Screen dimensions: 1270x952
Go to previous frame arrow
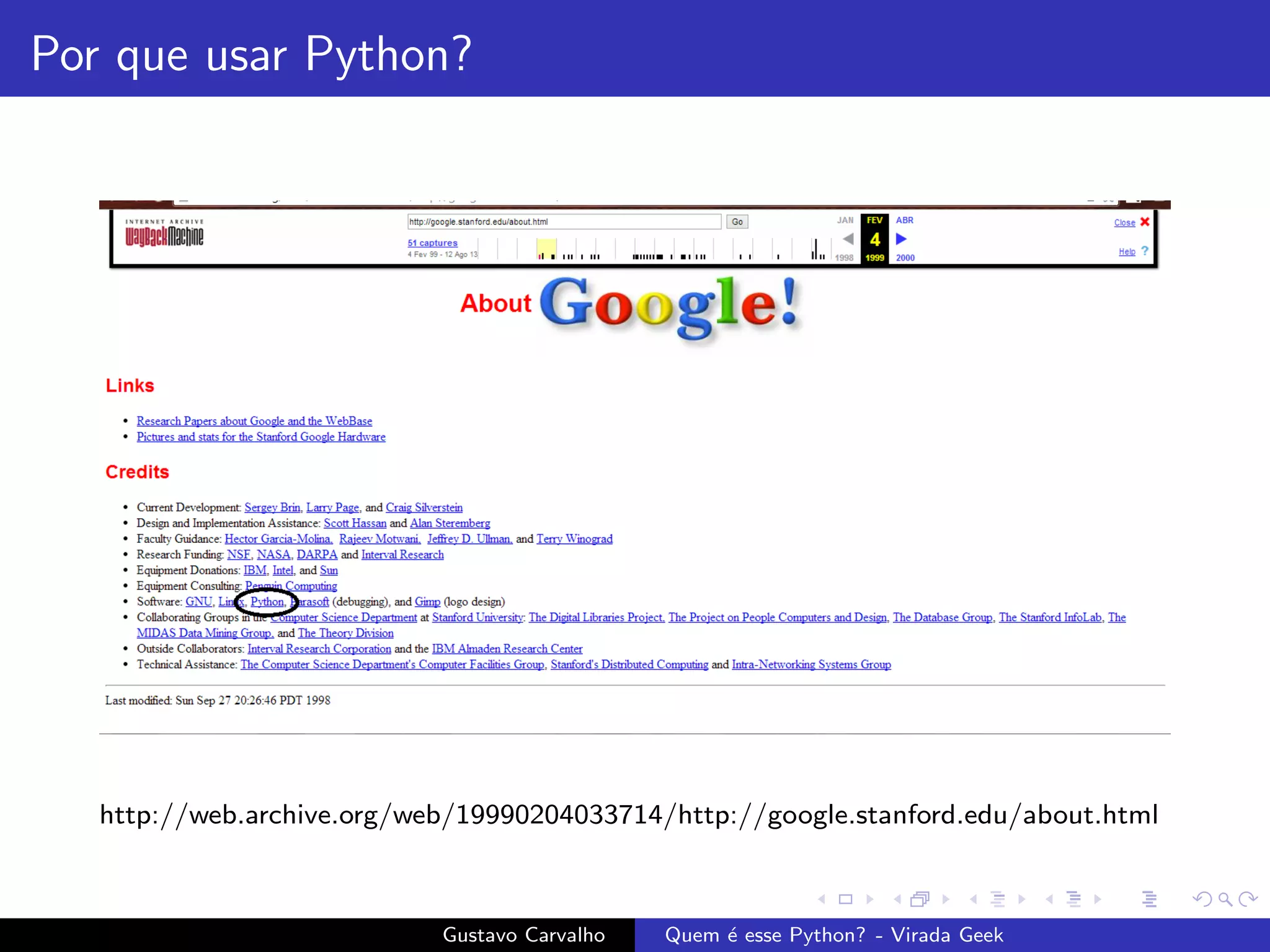pos(897,899)
